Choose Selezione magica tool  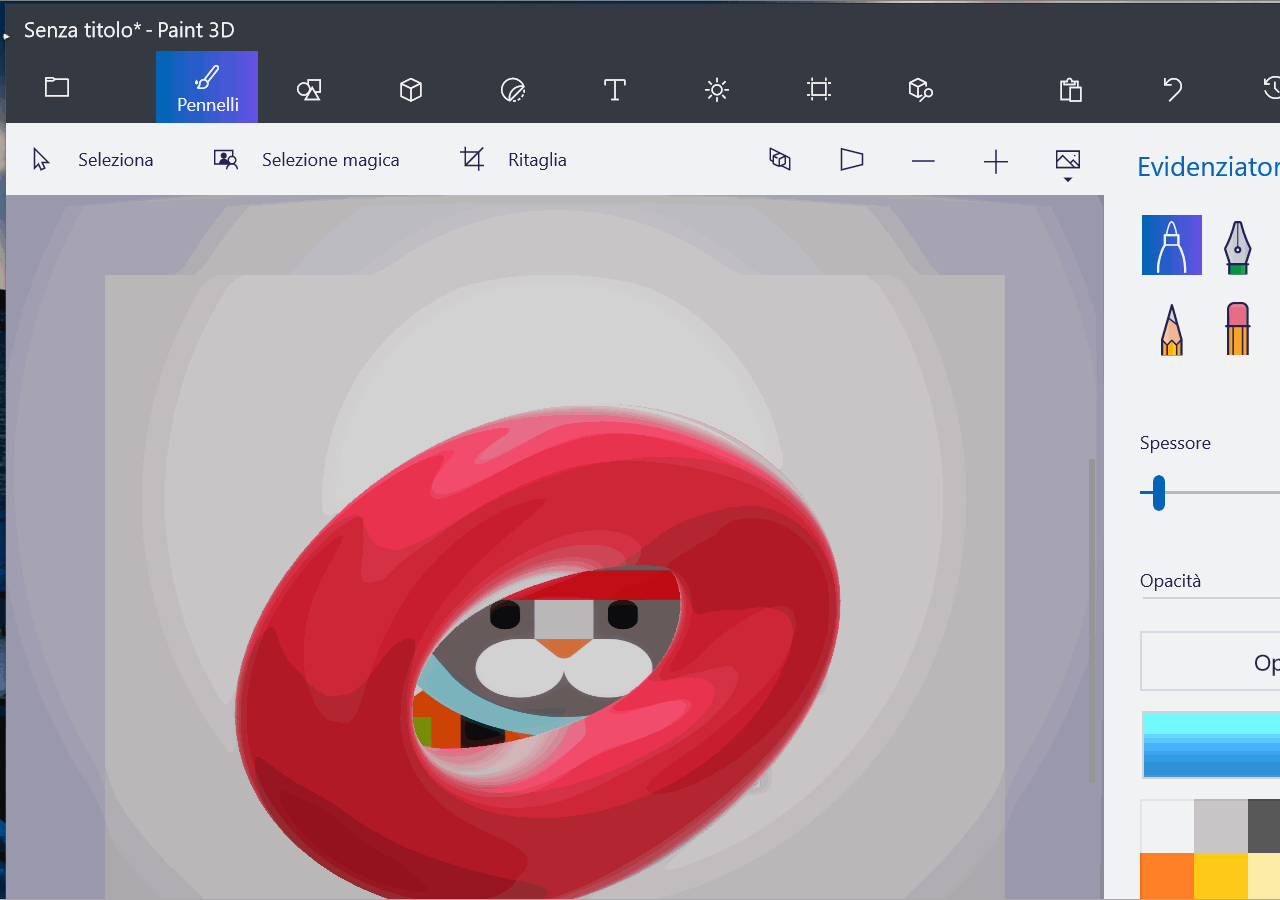click(306, 160)
